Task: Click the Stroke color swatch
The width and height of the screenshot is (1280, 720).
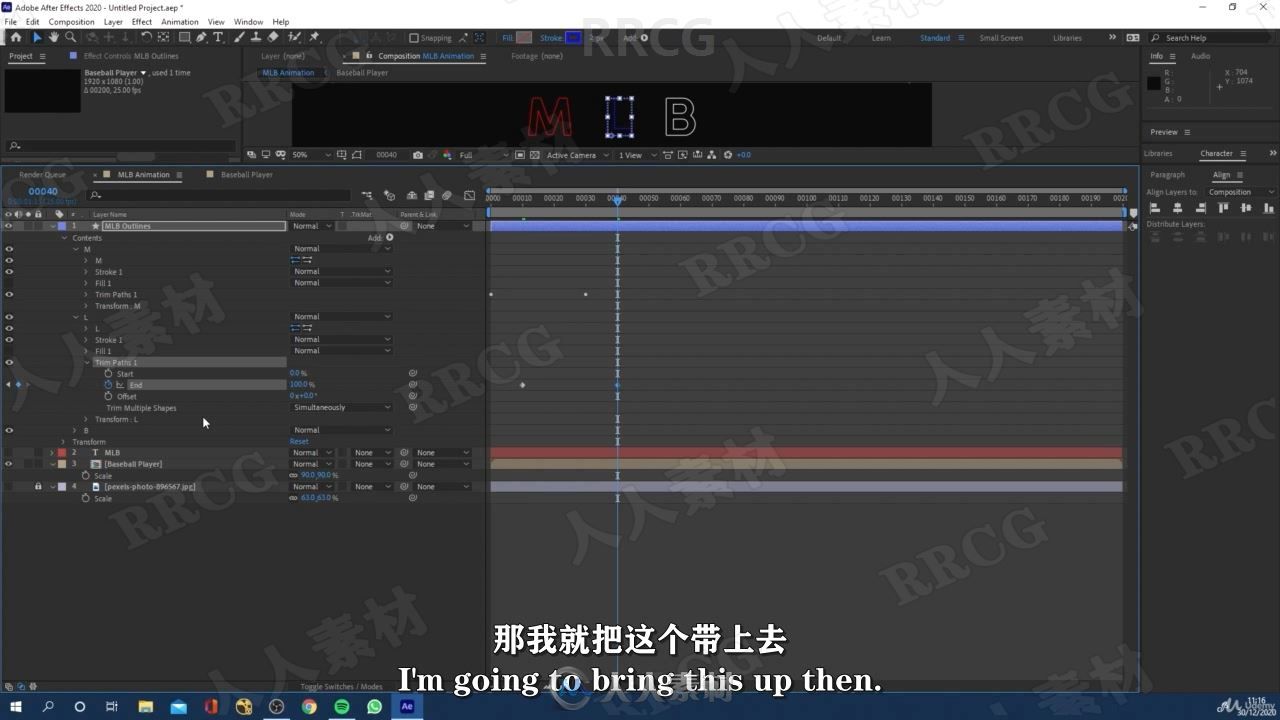Action: point(573,38)
